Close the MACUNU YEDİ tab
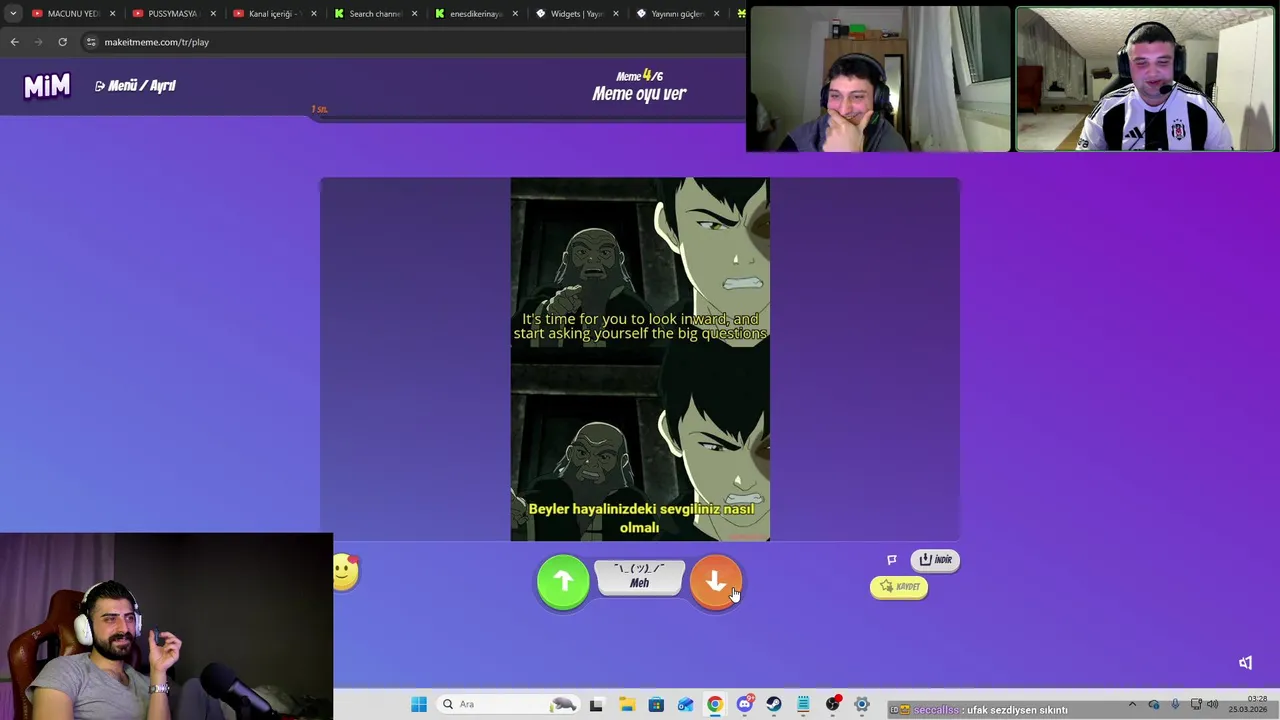The image size is (1280, 720). click(112, 14)
